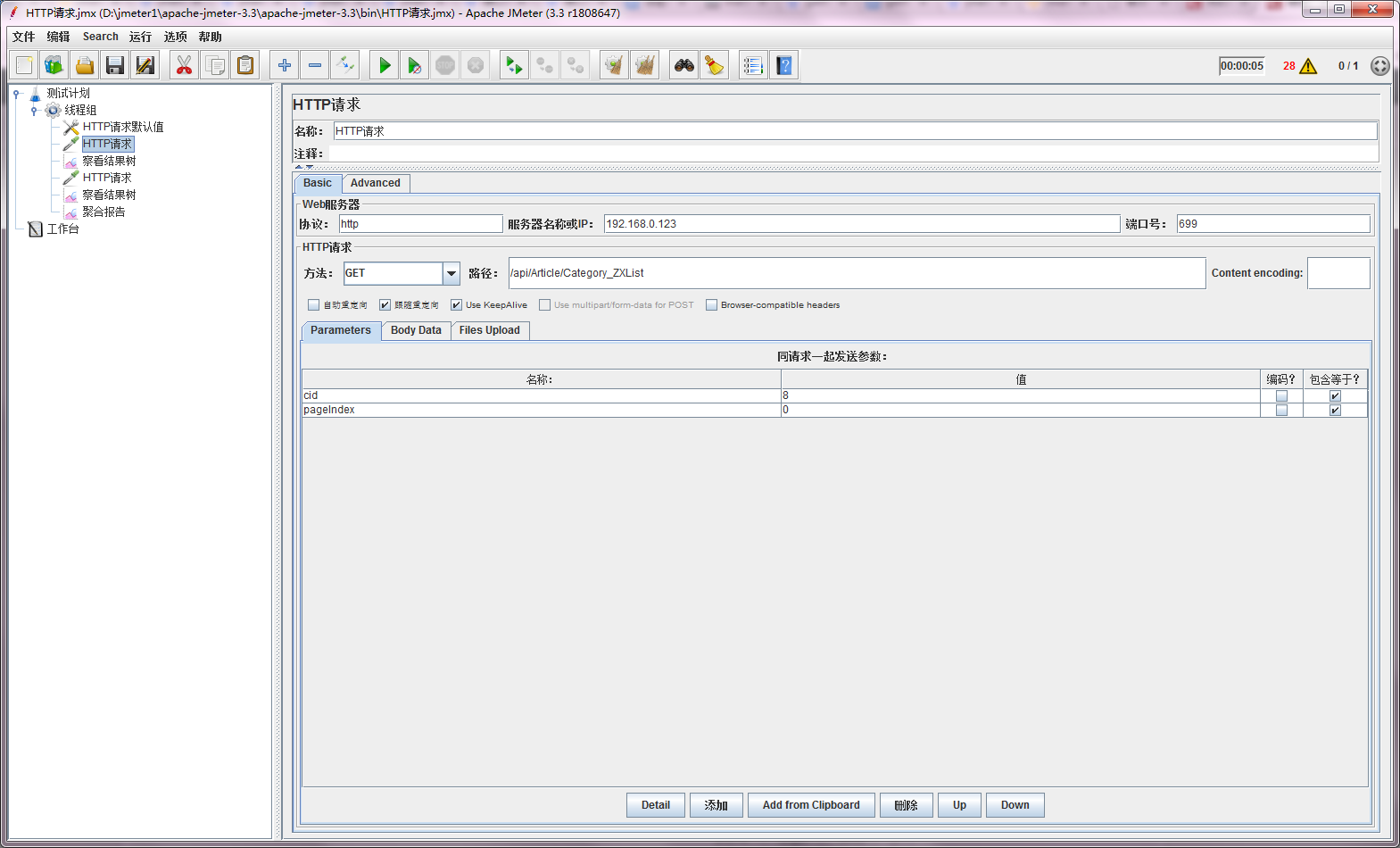Start remote engines icon
Image resolution: width=1400 pixels, height=848 pixels.
tap(515, 65)
